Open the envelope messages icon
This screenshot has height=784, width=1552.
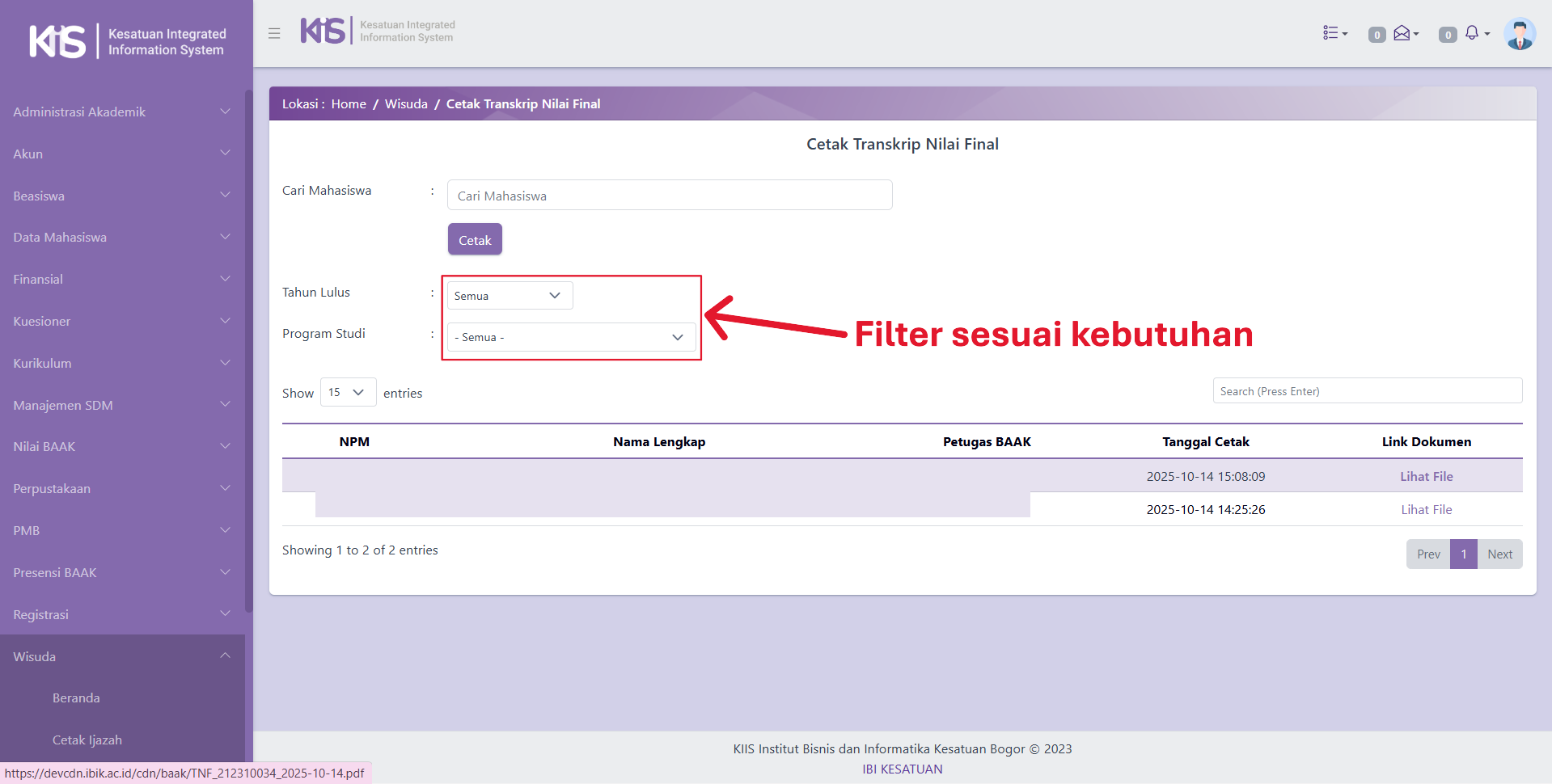pyautogui.click(x=1404, y=33)
